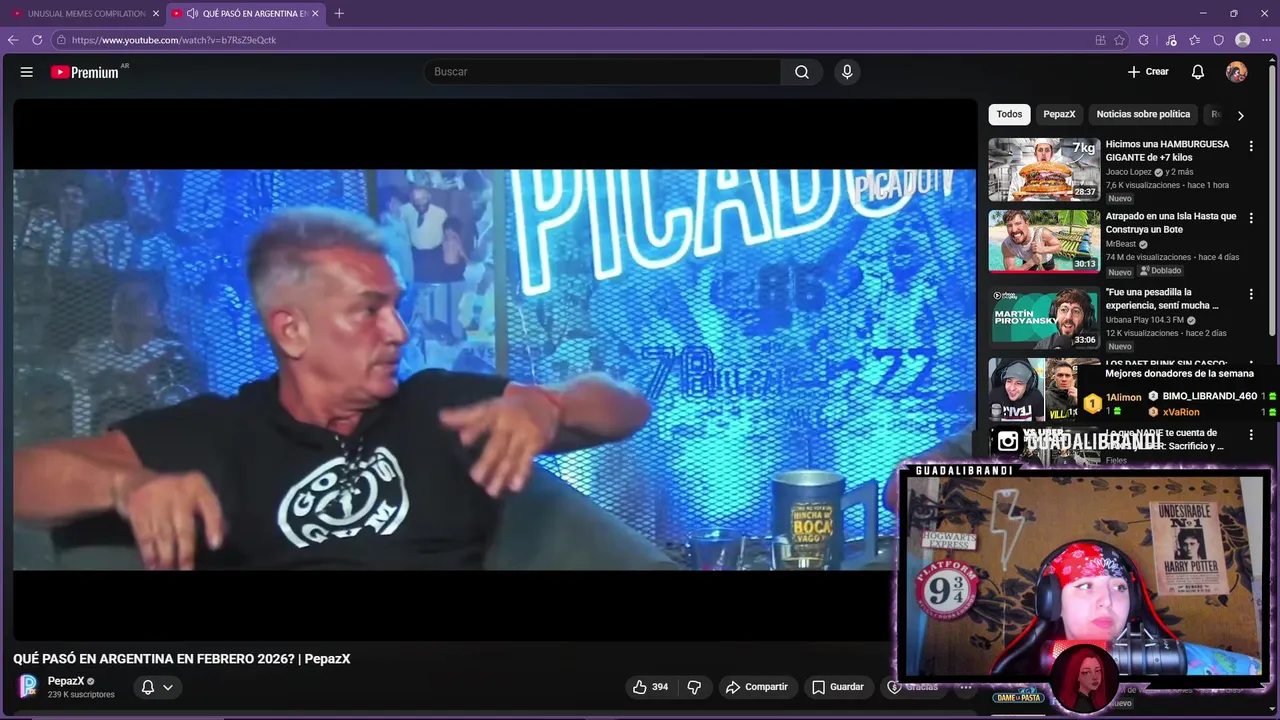
Task: Click the Gracias button
Action: coord(913,687)
